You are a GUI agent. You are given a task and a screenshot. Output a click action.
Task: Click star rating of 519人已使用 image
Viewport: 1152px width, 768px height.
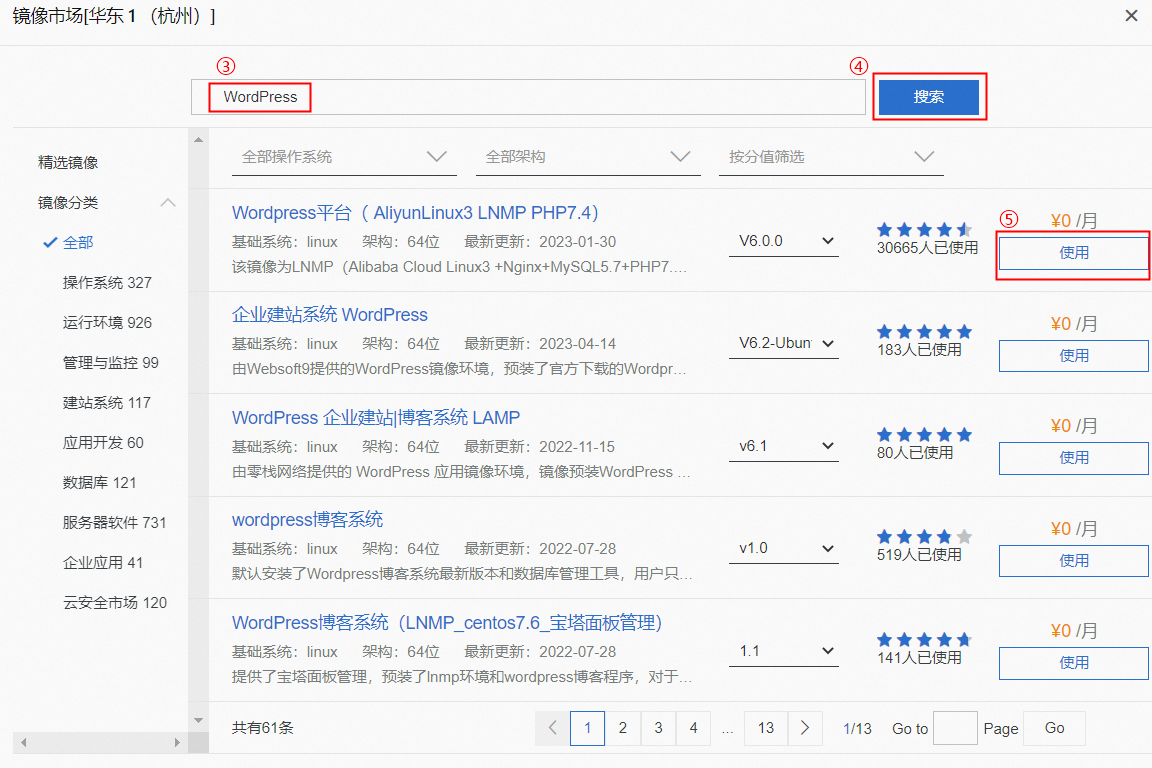coord(925,536)
